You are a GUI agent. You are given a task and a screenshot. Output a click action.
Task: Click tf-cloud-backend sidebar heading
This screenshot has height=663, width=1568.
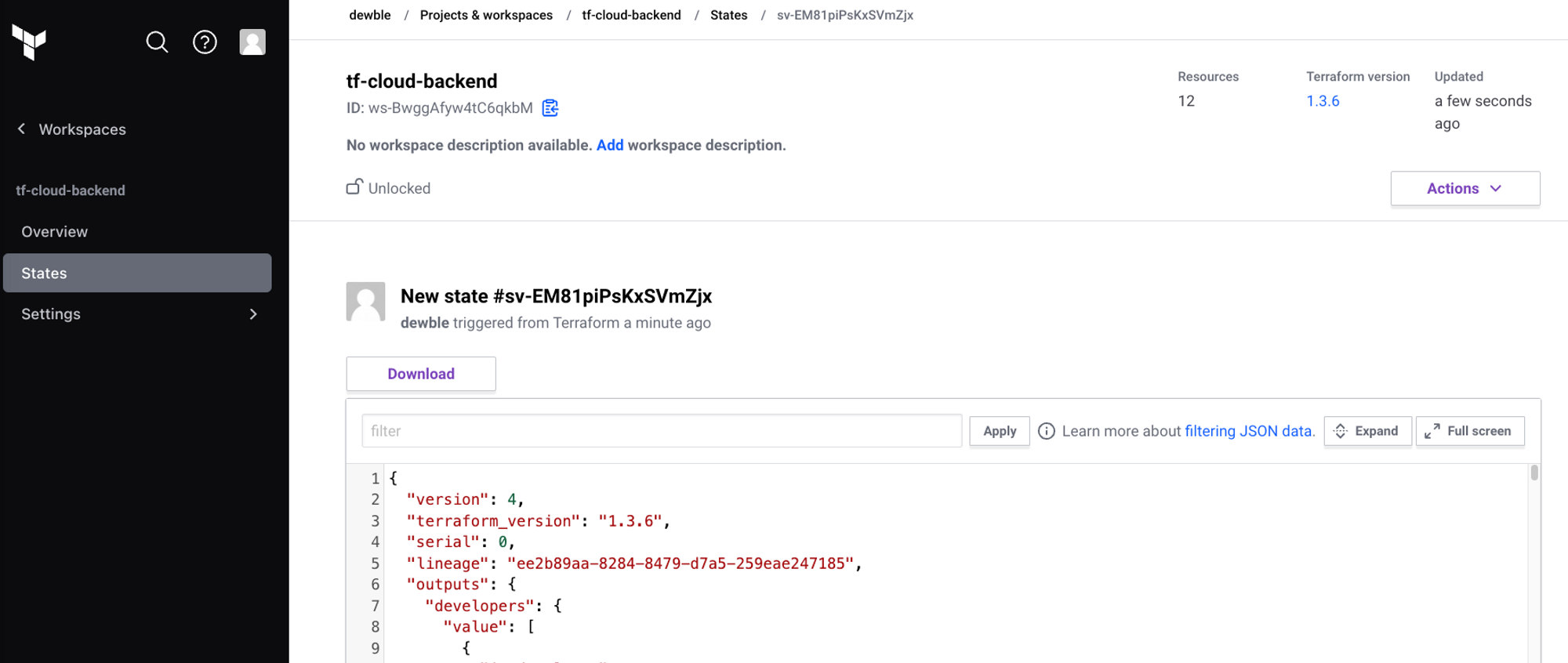[71, 190]
